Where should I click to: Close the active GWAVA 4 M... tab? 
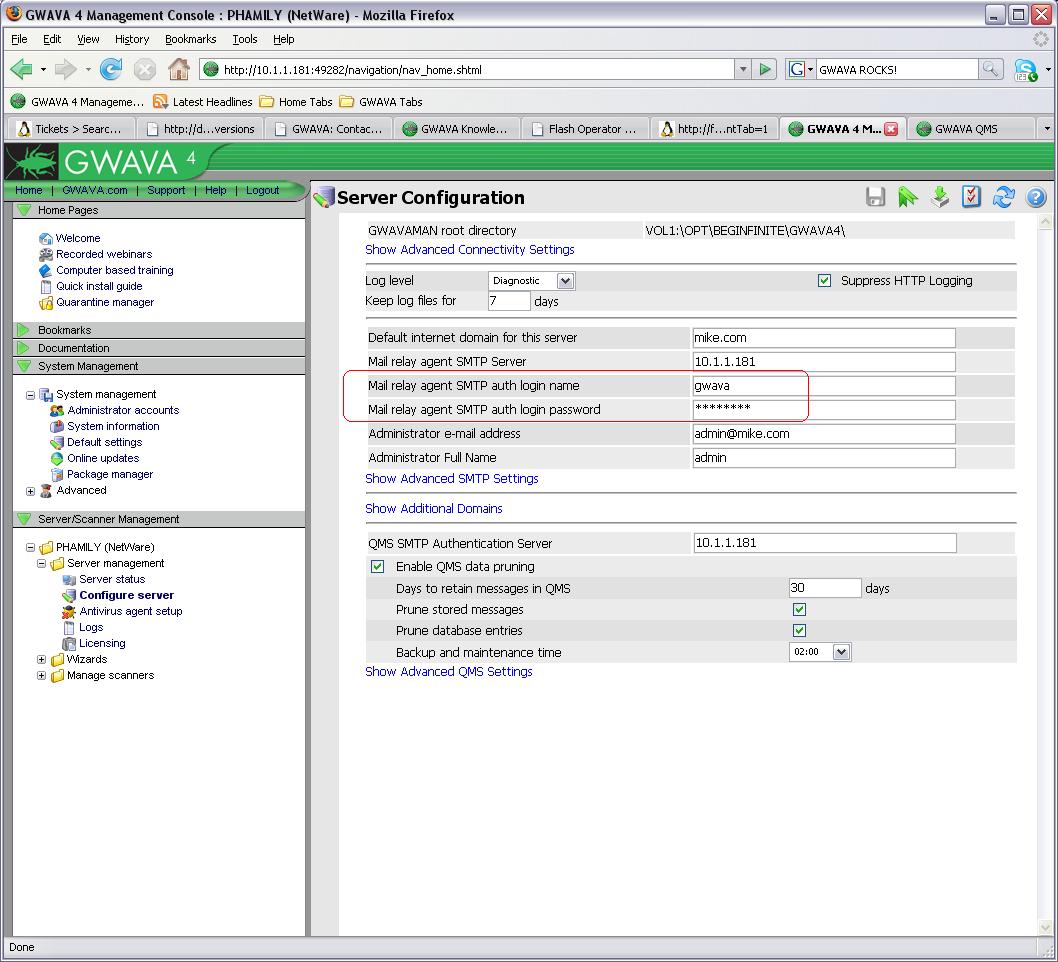(x=891, y=129)
